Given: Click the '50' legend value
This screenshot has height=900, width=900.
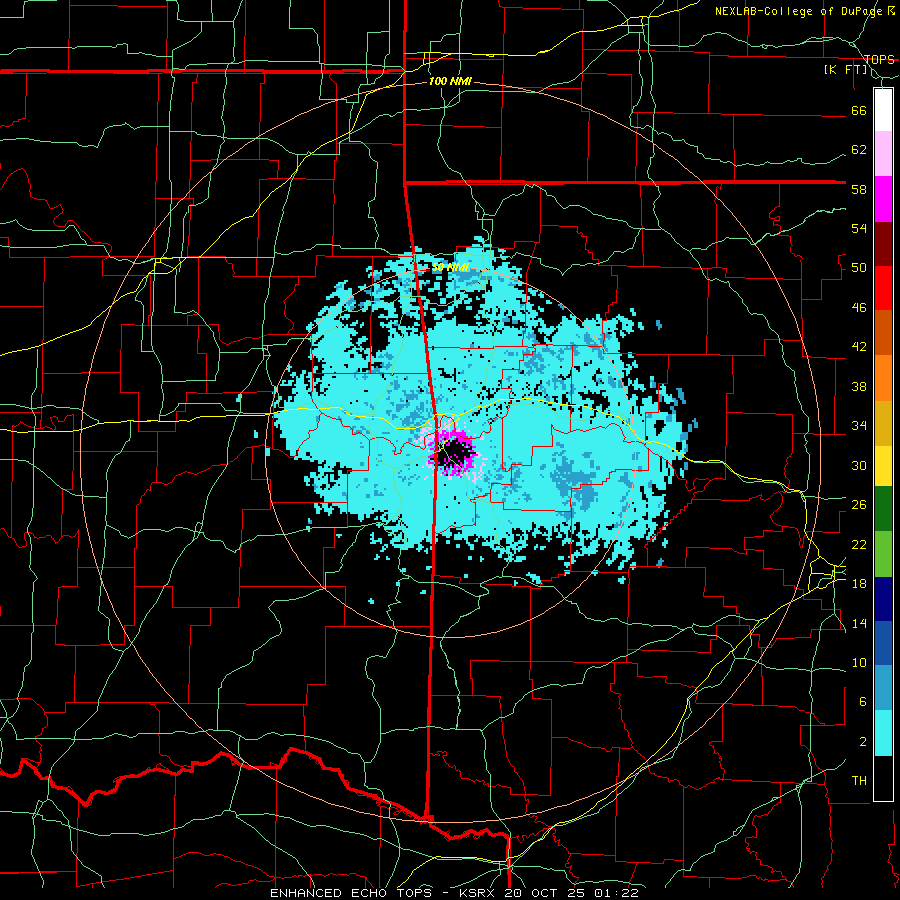Looking at the screenshot, I should [859, 268].
